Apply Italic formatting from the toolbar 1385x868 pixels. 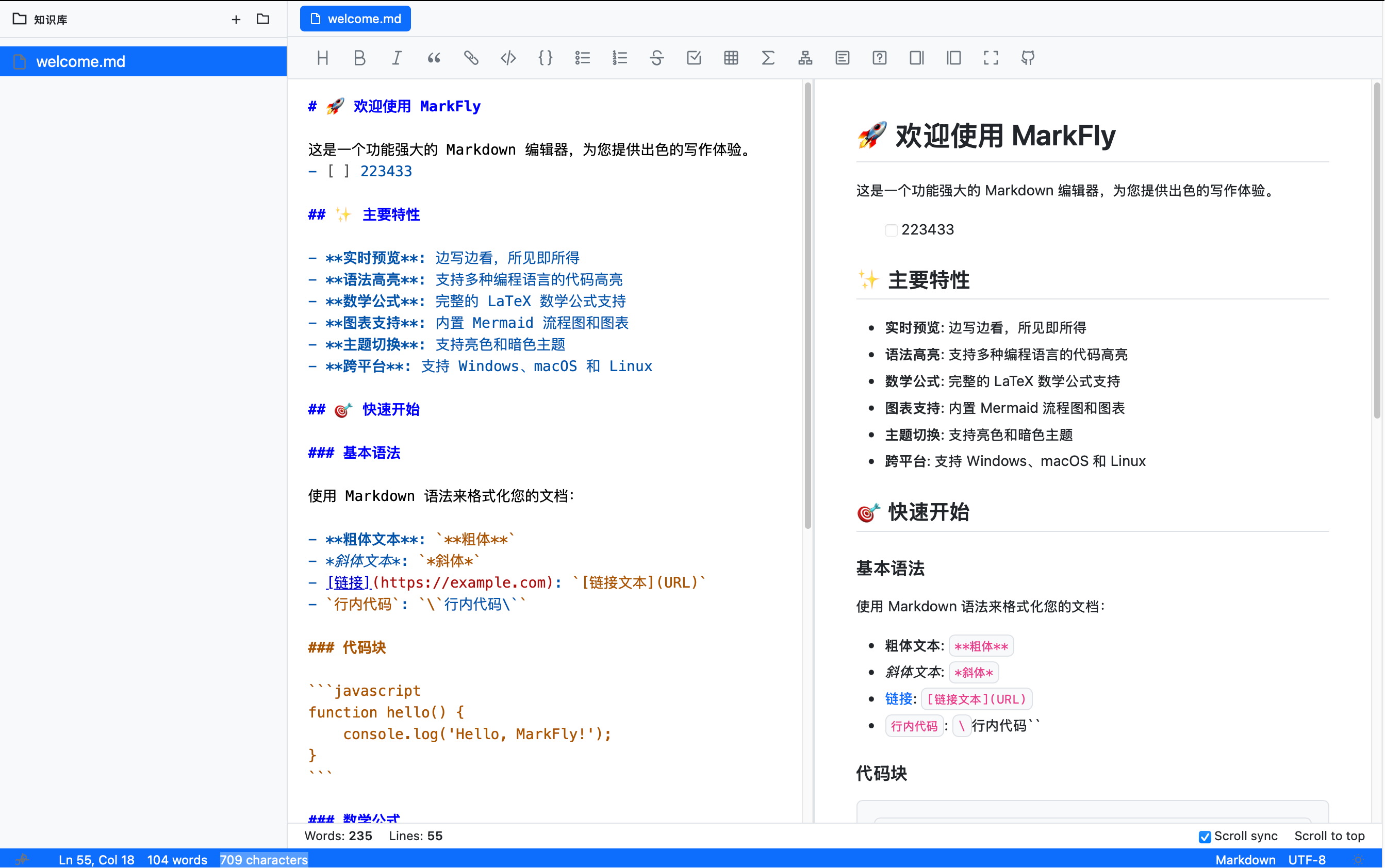click(x=397, y=57)
